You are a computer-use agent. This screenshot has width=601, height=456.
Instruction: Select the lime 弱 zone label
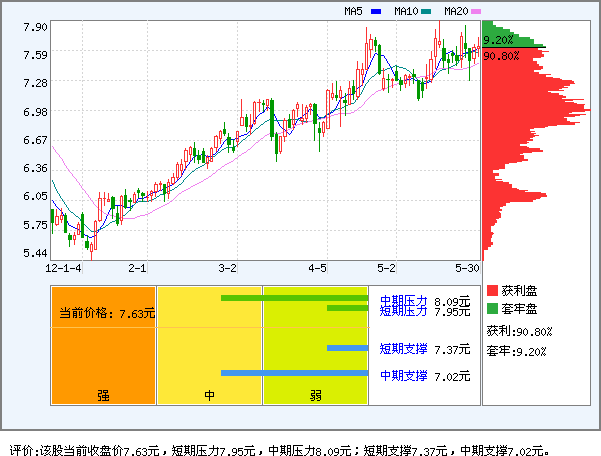[x=315, y=395]
